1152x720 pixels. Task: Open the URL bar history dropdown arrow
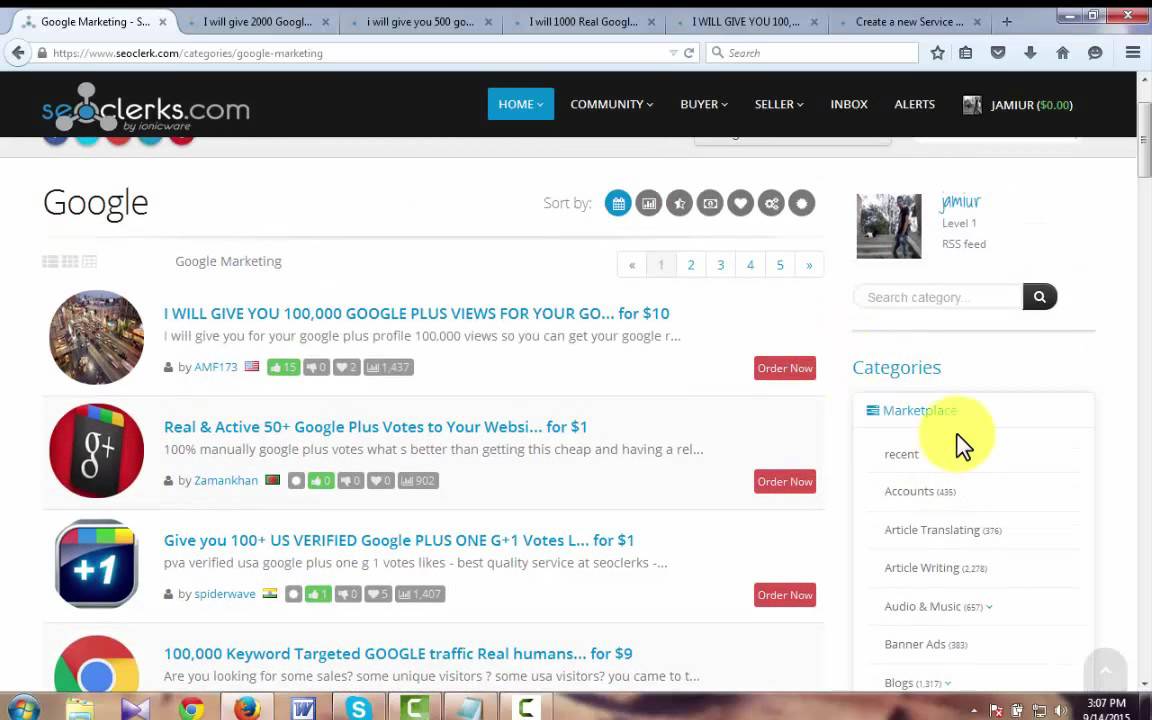click(673, 53)
